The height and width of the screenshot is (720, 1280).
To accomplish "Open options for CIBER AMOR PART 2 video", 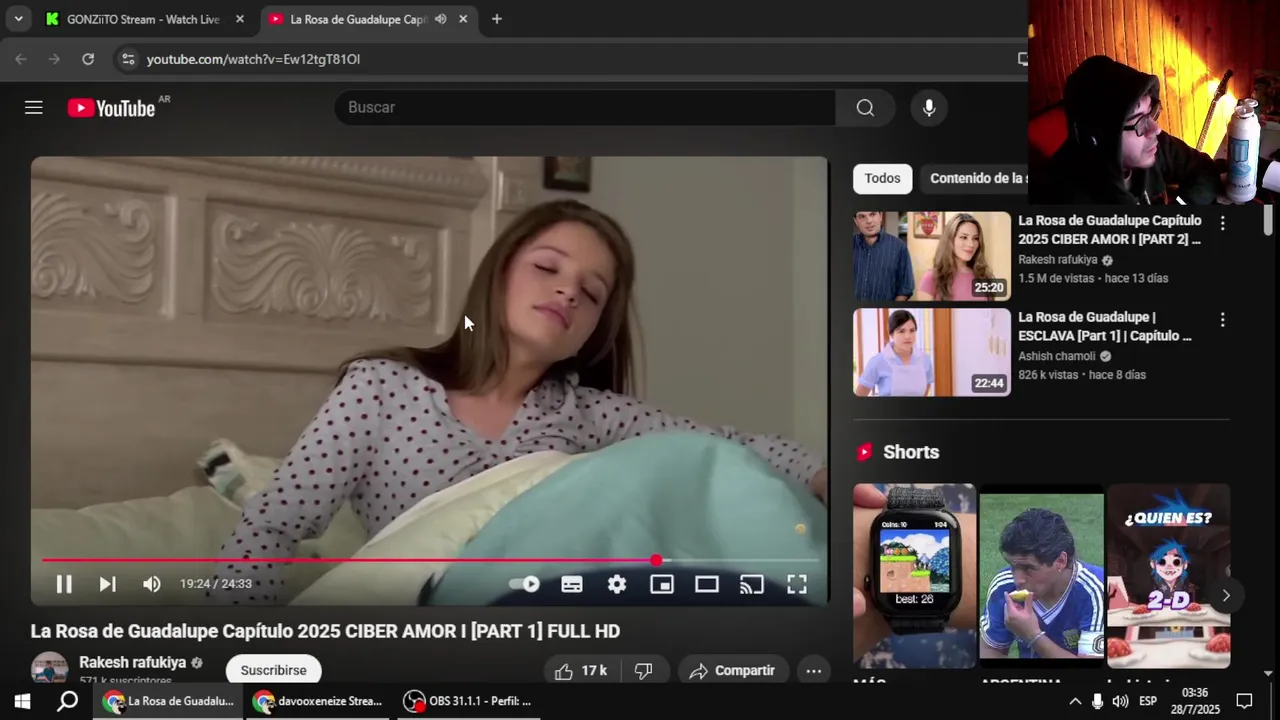I will point(1222,223).
